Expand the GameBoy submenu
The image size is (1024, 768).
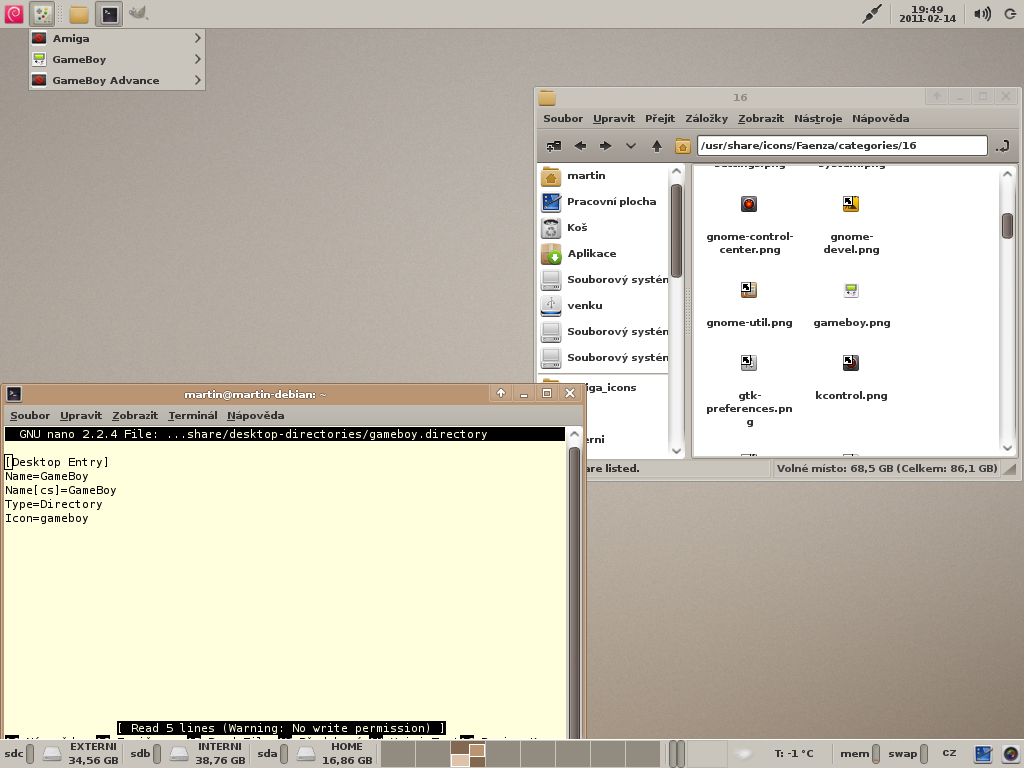click(117, 59)
